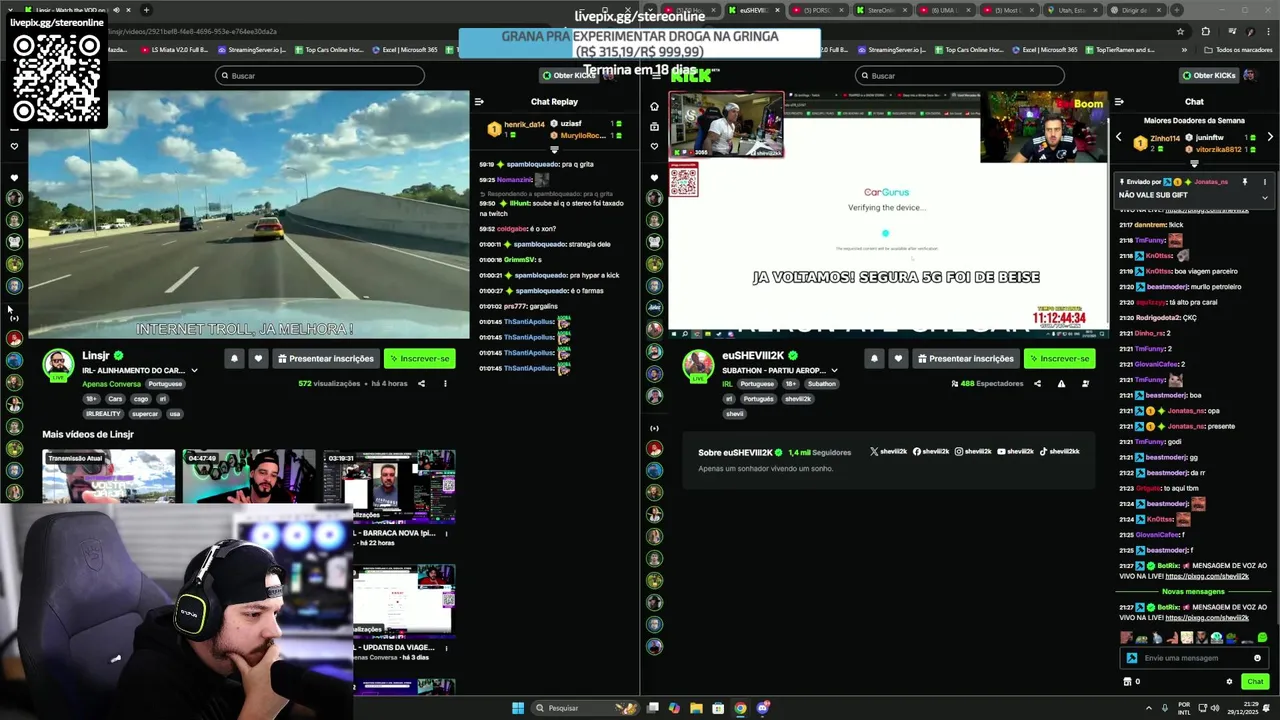This screenshot has height=720, width=1280.
Task: Click the heart follow icon for euSHEVIII2K
Action: (898, 358)
